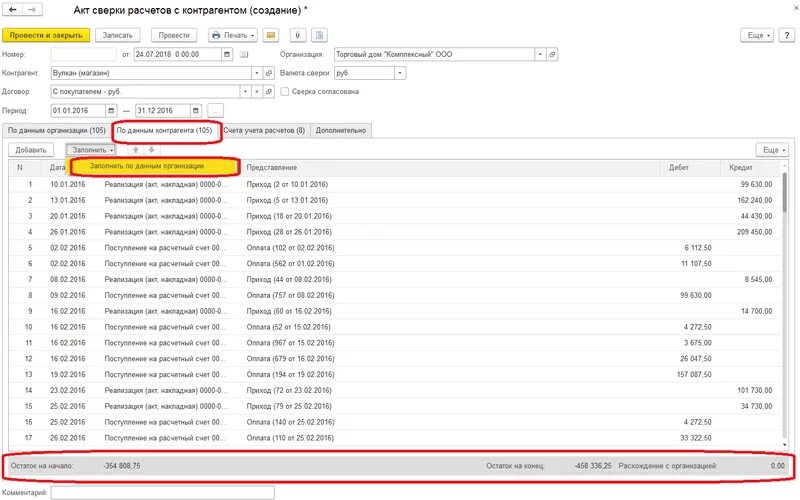Open the document report icon in toolbar
Screen dimensions: 800x500
319,35
